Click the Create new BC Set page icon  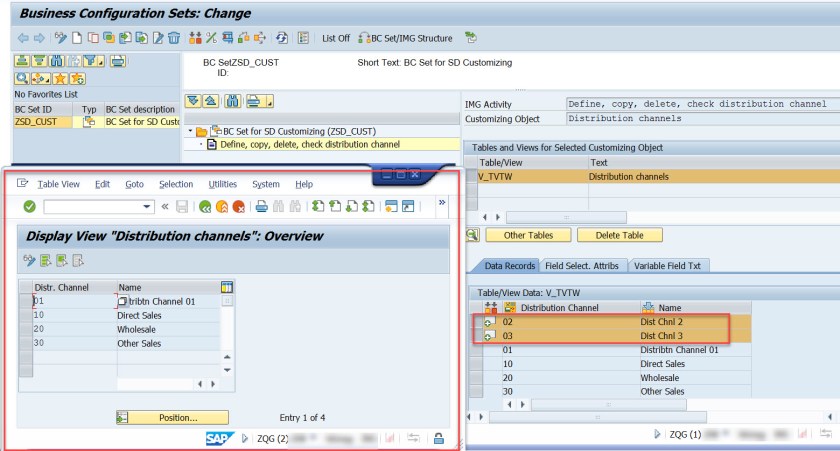tap(77, 38)
